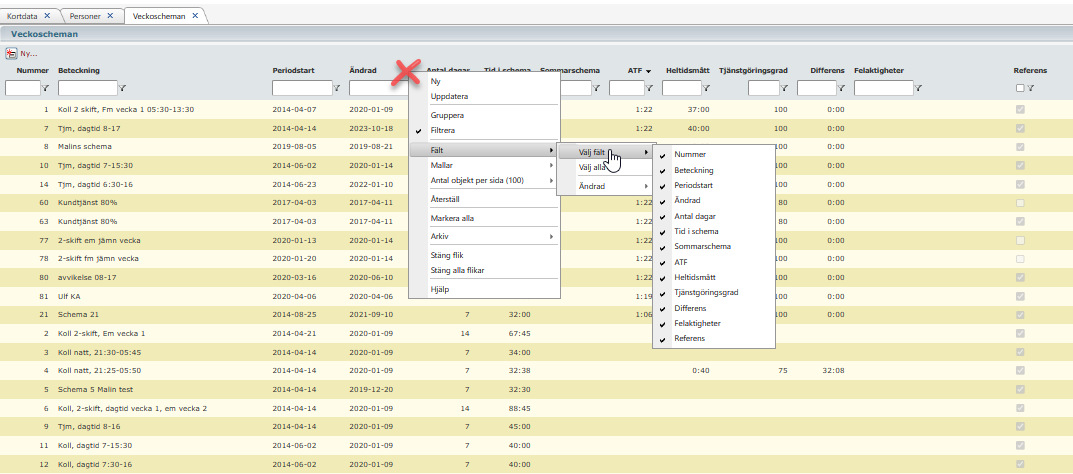Choose Ny in the context menu
The width and height of the screenshot is (1073, 474).
tap(484, 81)
